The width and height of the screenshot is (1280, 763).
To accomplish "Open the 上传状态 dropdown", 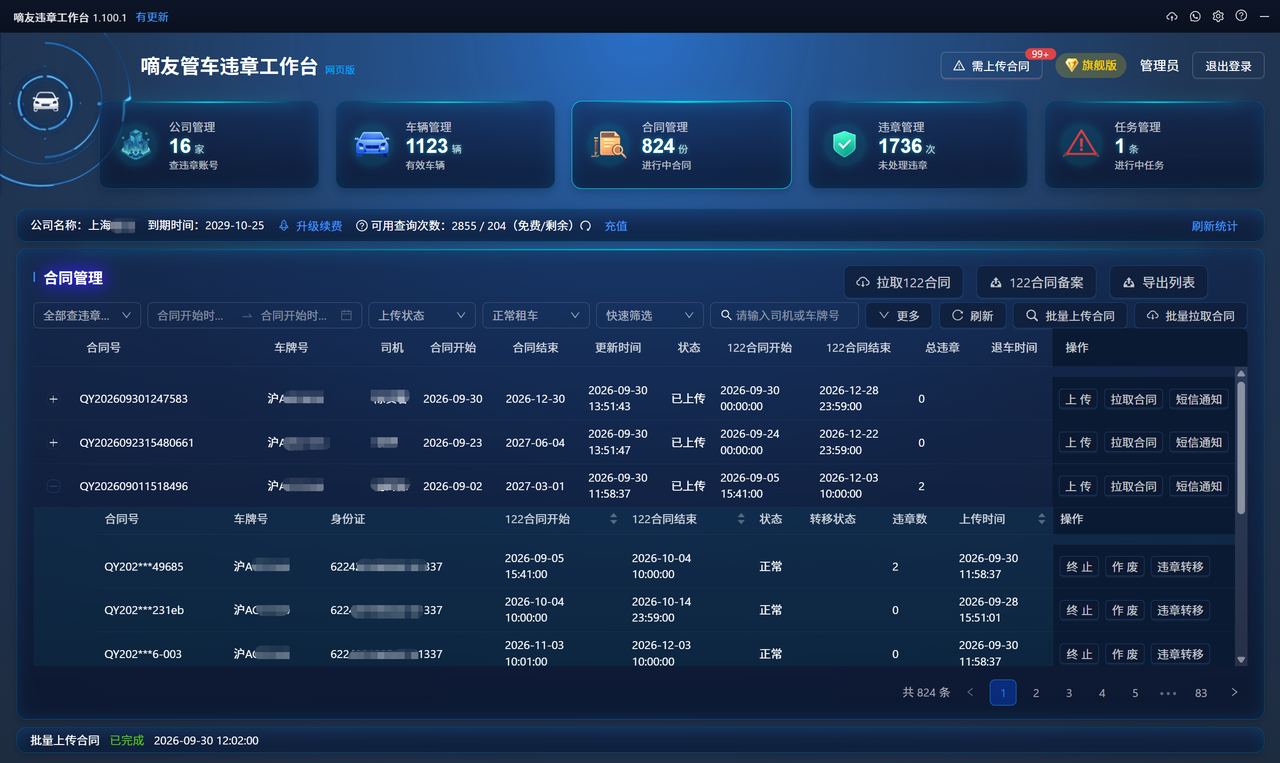I will tap(421, 315).
